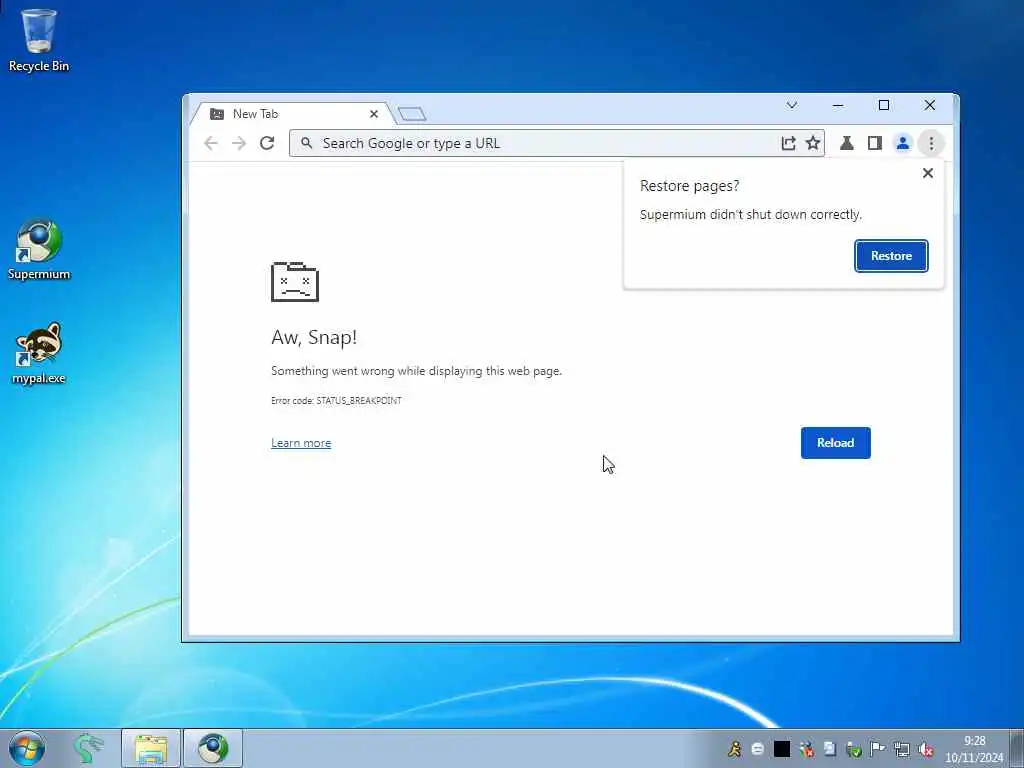
Task: Click the sad folder Aw Snap icon
Action: point(295,281)
